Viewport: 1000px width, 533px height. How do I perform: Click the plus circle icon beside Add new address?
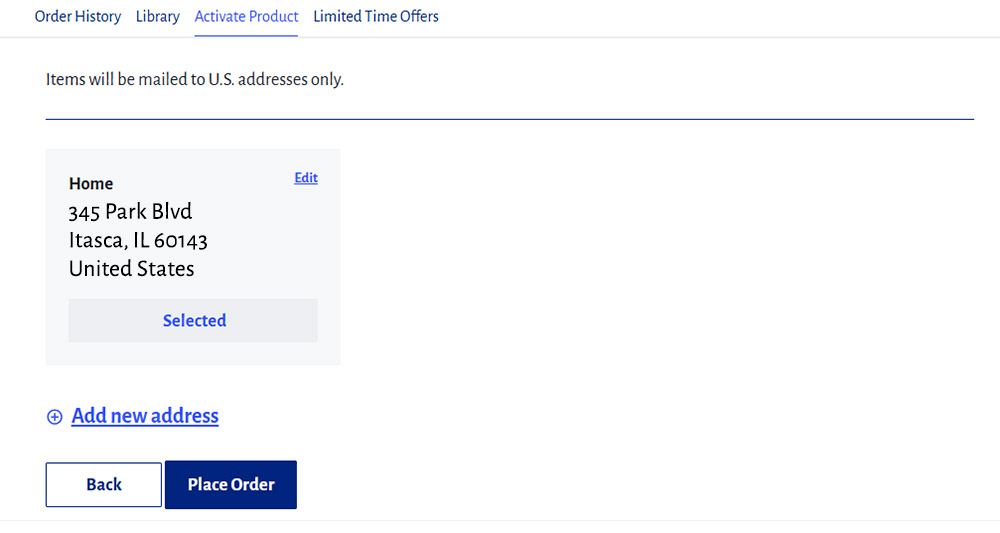tap(55, 417)
